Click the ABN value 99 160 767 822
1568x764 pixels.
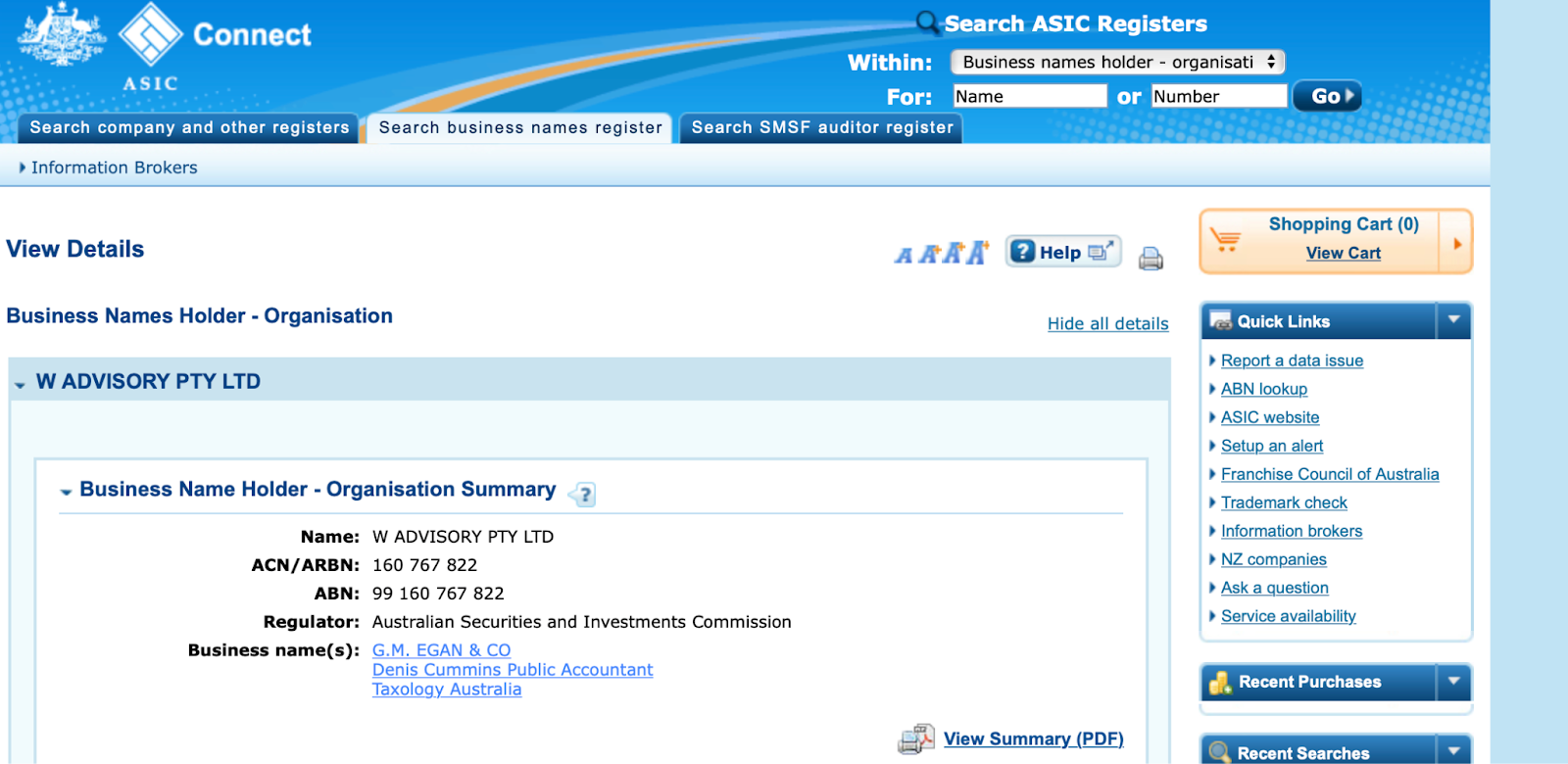[438, 594]
